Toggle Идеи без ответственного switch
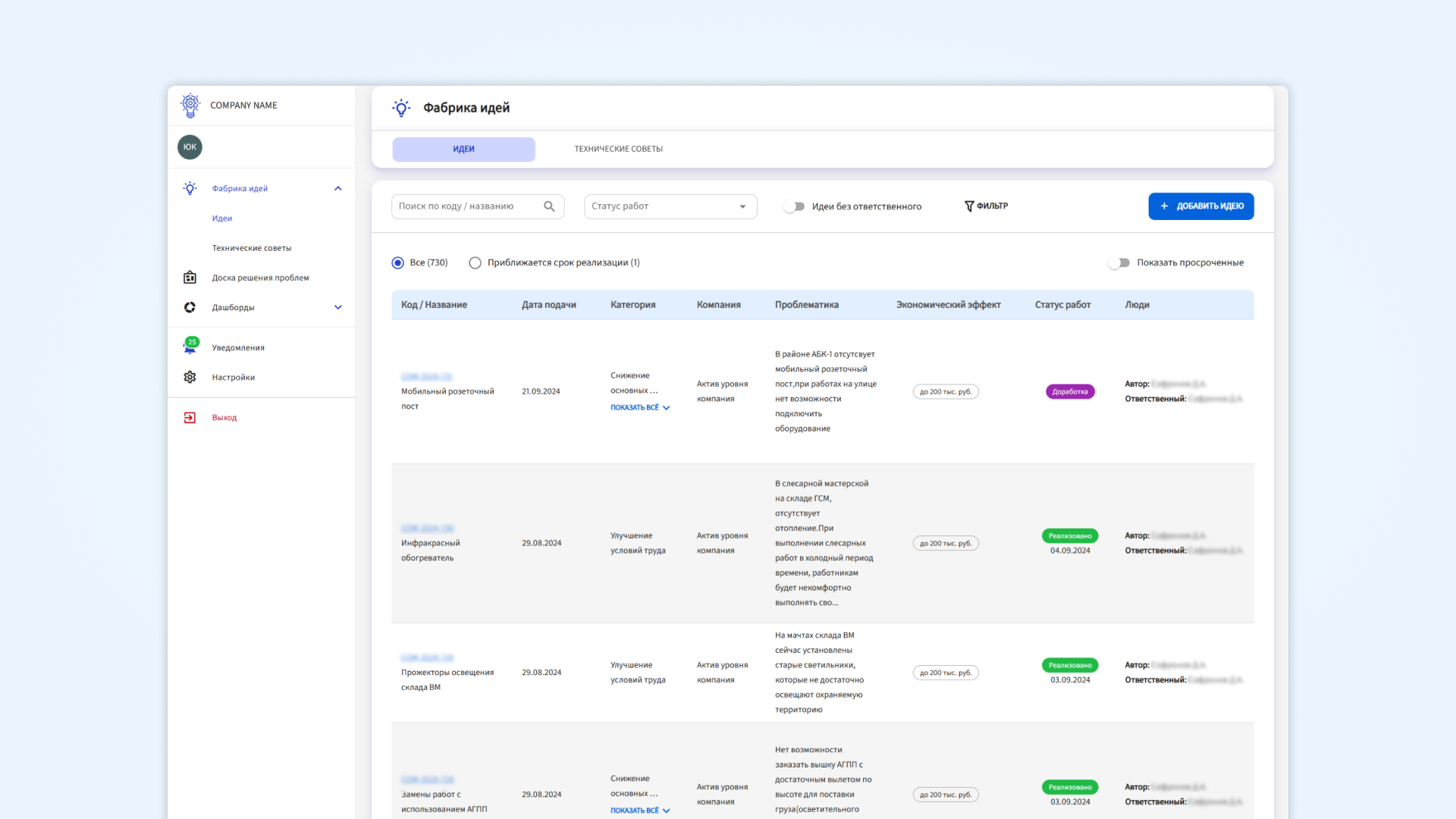Viewport: 1456px width, 819px height. [x=793, y=206]
